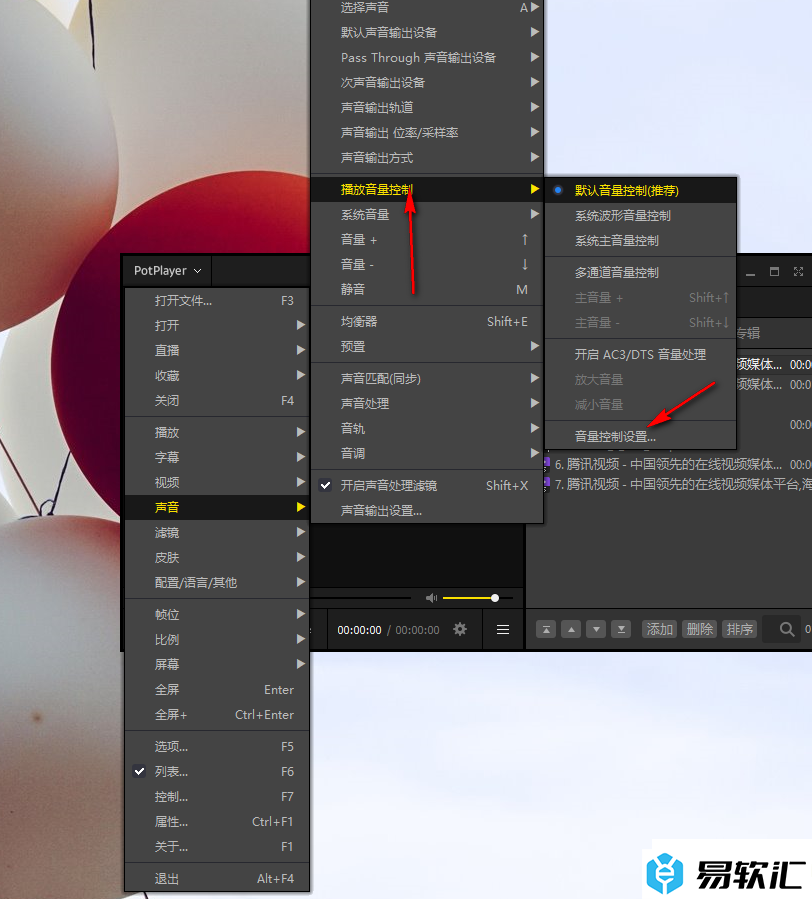Open 属性... menu entry
Image resolution: width=812 pixels, height=899 pixels.
[217, 822]
